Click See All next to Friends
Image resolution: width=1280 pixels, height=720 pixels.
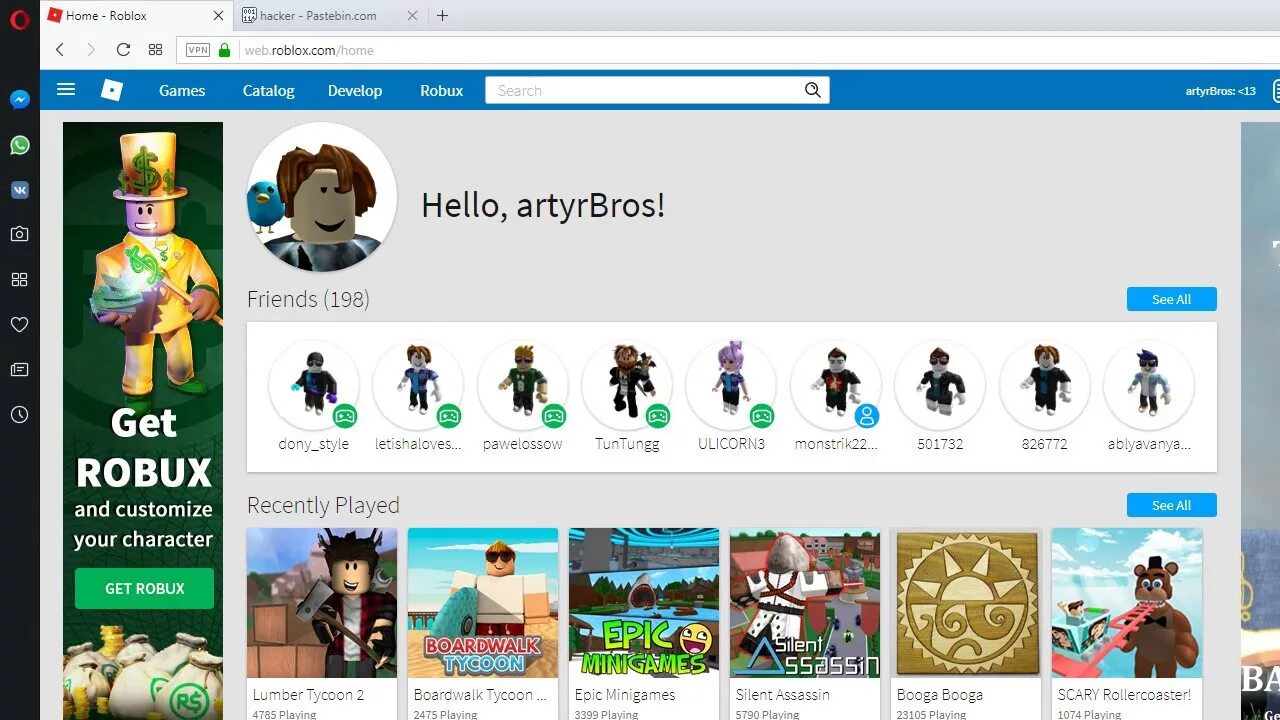[1171, 299]
